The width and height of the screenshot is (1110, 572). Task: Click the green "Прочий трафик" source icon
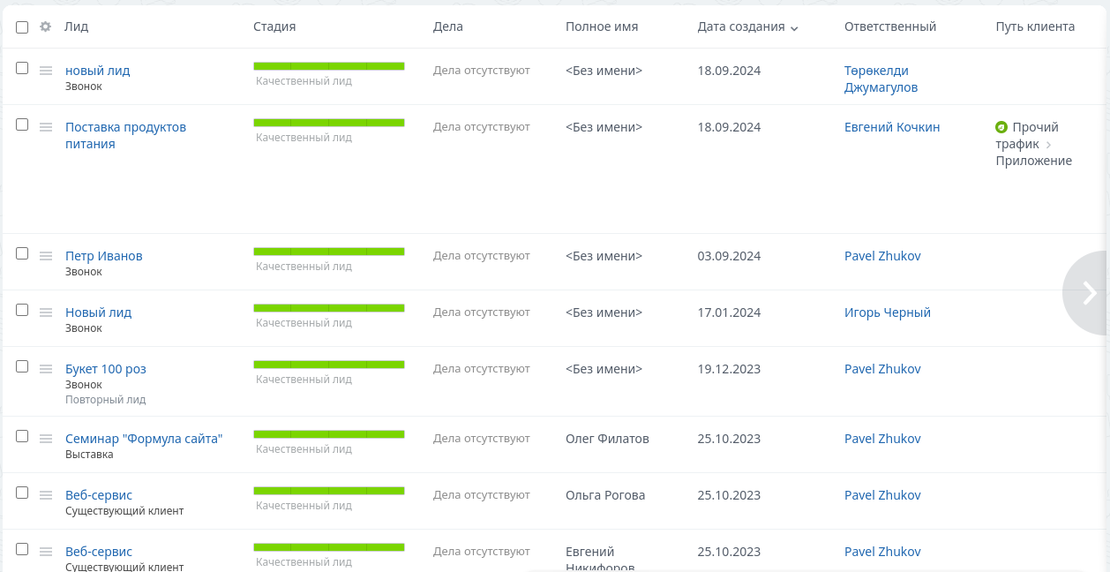point(1001,127)
